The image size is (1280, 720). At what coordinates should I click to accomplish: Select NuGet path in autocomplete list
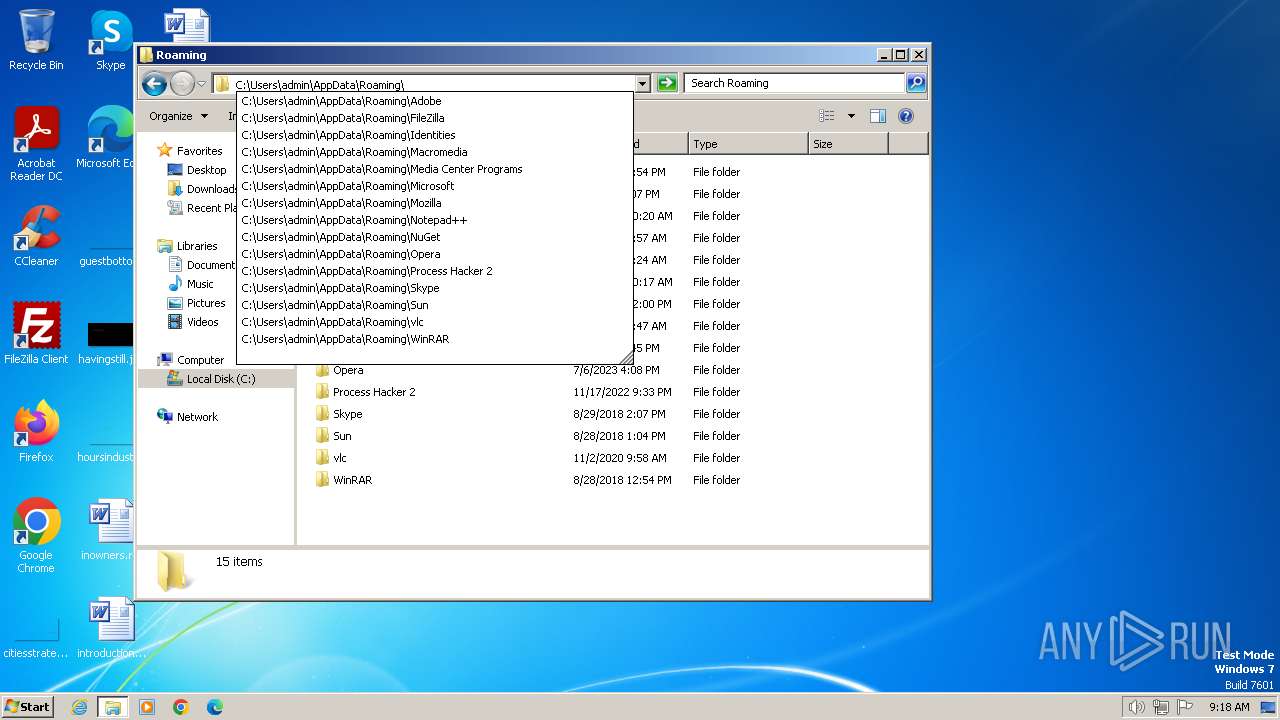tap(435, 237)
